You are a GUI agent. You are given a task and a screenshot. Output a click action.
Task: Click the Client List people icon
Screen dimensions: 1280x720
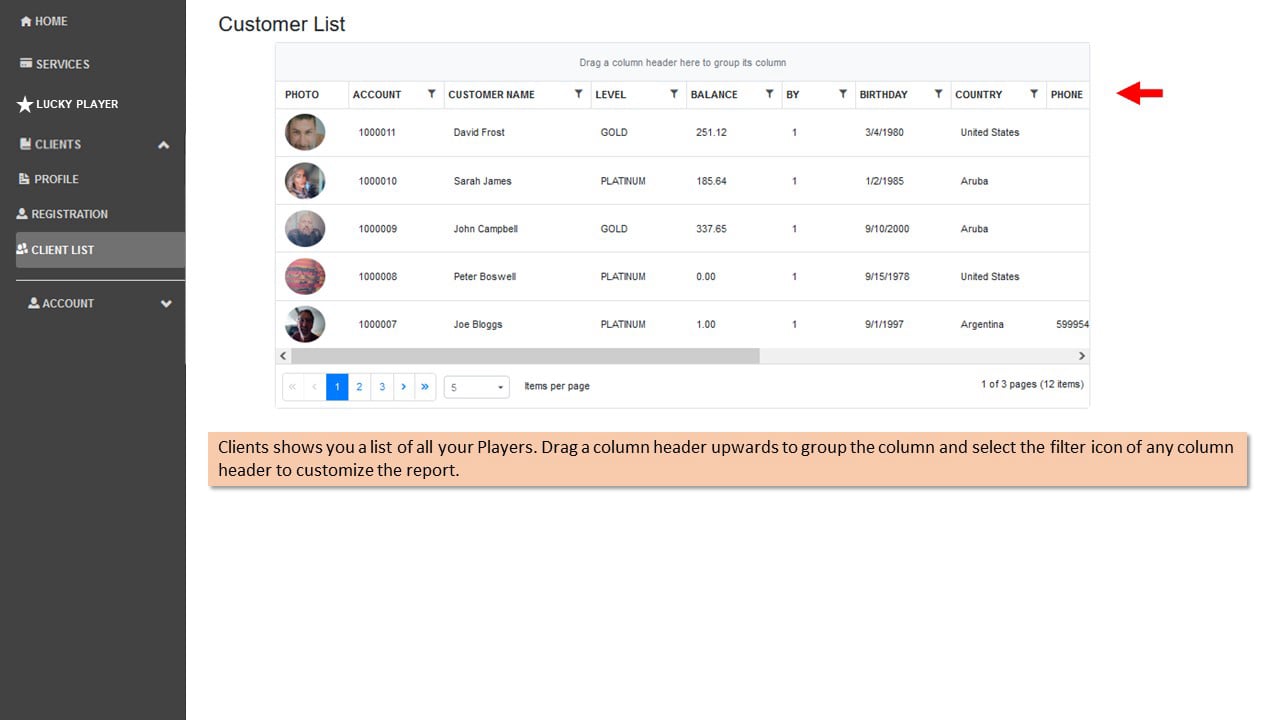pos(22,249)
